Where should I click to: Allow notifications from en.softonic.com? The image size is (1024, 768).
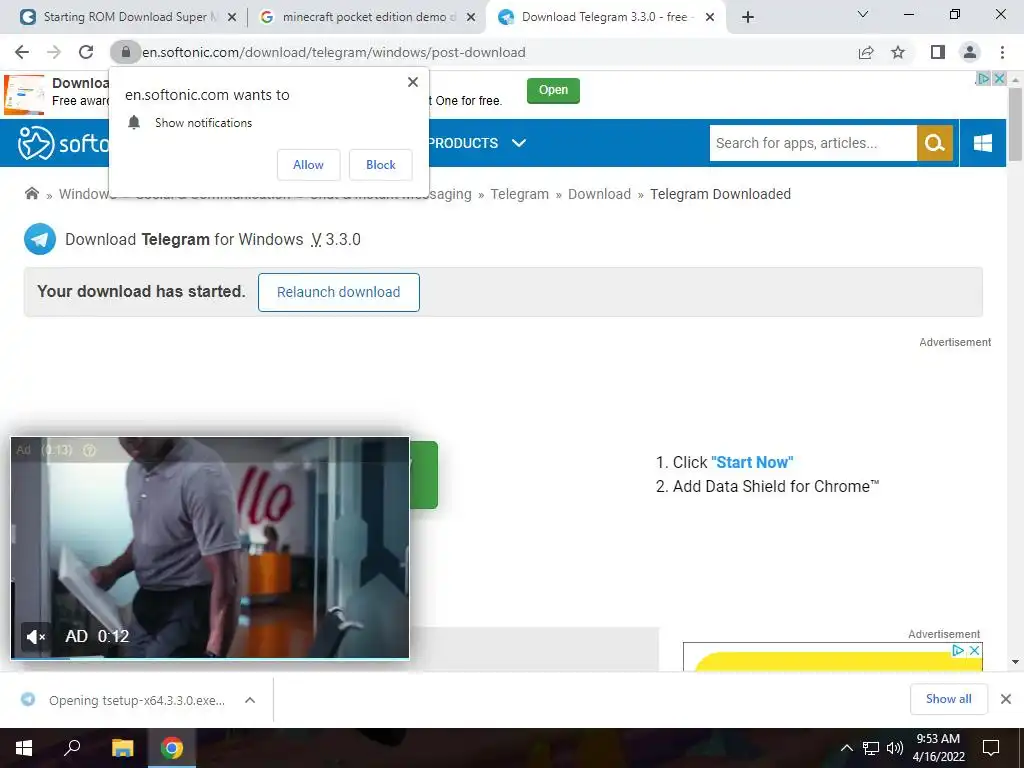point(308,165)
